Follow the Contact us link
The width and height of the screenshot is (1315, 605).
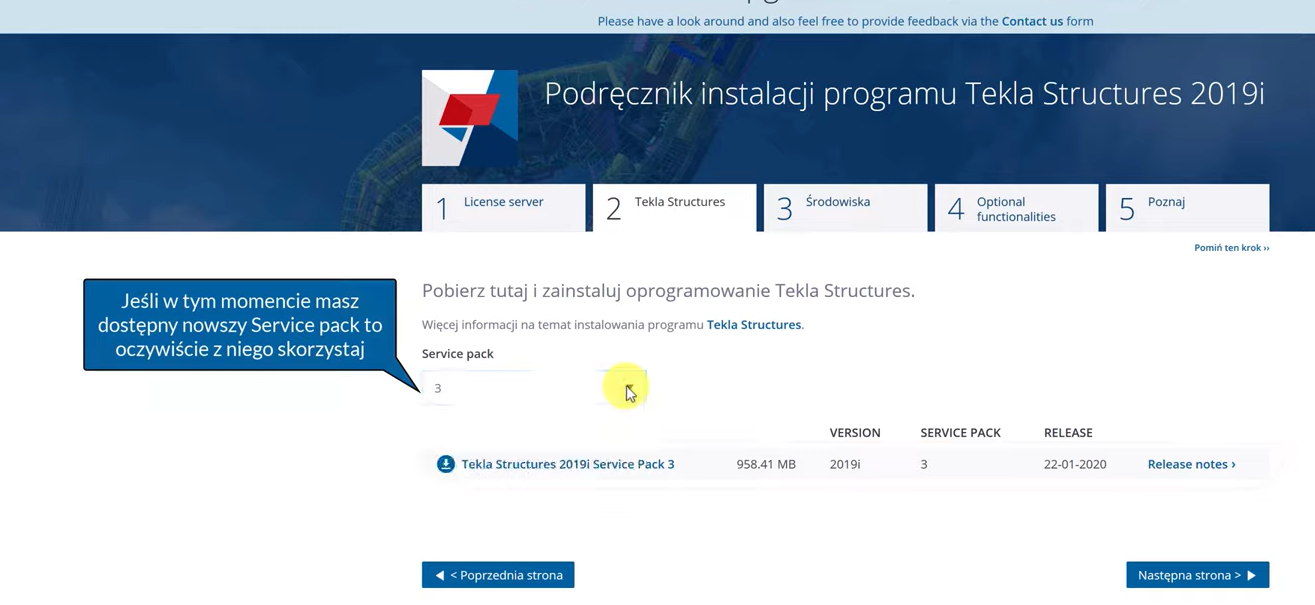click(1032, 21)
